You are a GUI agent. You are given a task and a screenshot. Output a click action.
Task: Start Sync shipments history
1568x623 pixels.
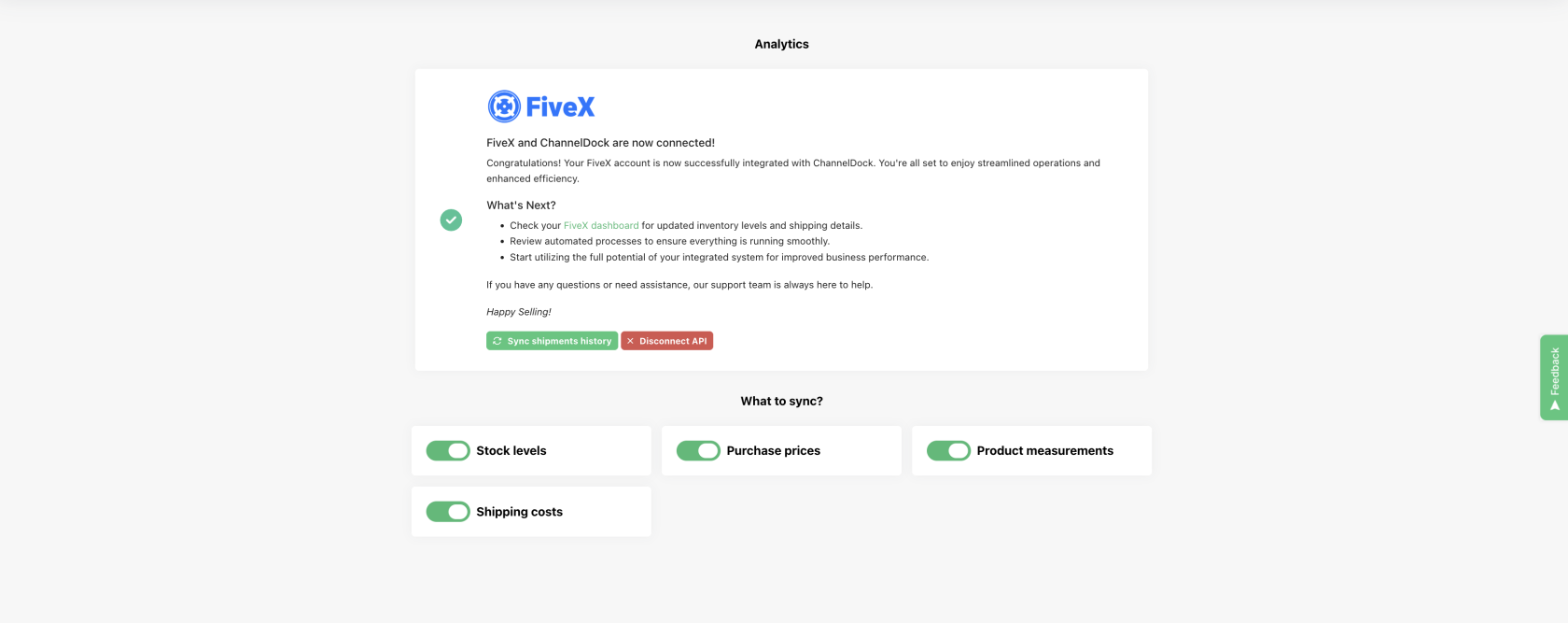point(552,341)
